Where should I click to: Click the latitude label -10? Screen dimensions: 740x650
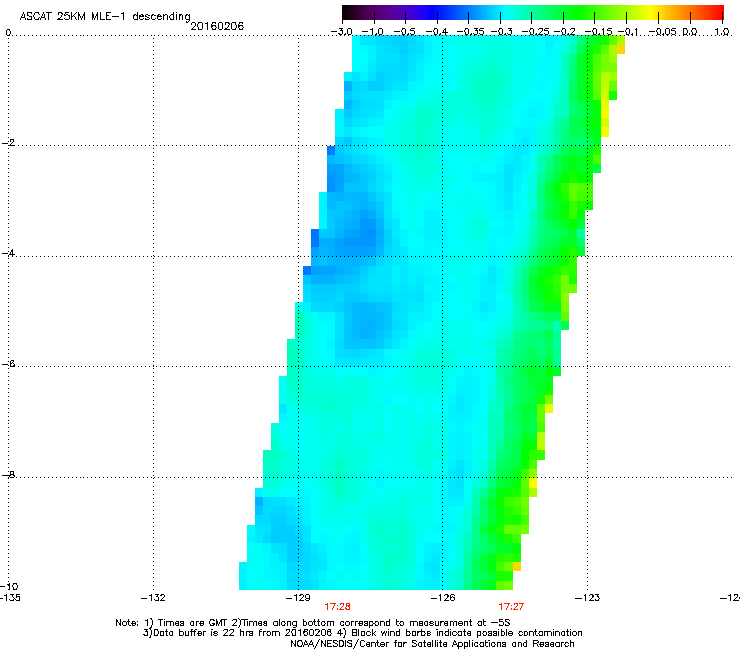tap(9, 586)
